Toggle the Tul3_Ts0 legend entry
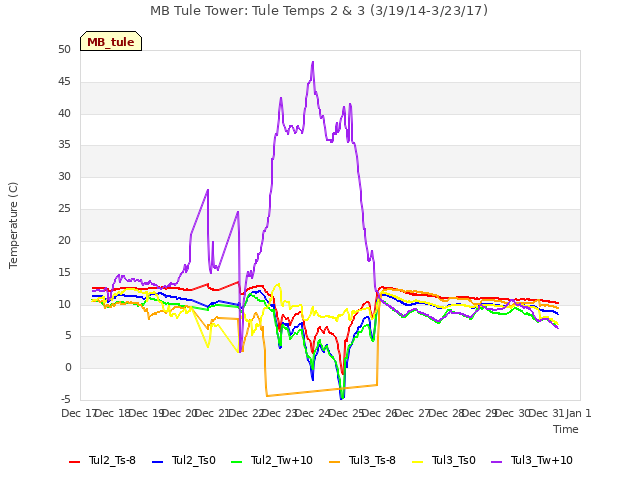The width and height of the screenshot is (640, 480). coord(444,460)
